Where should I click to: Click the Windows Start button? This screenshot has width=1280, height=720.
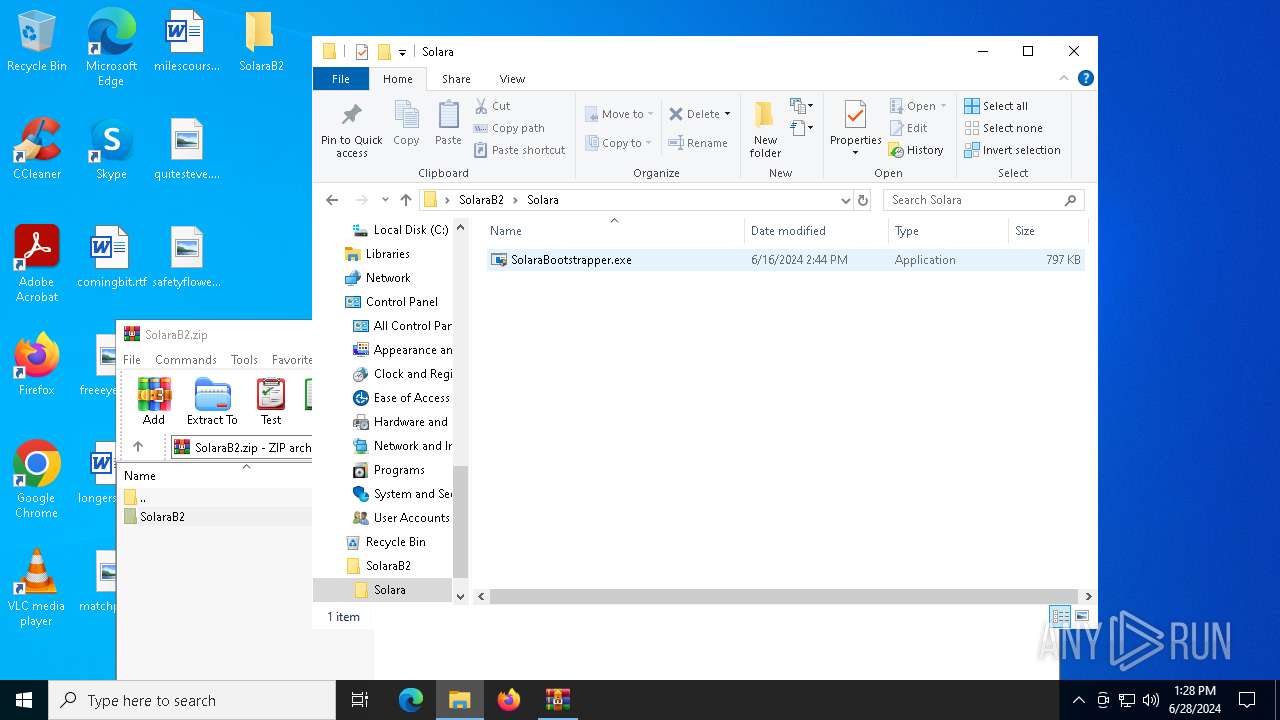[x=24, y=700]
